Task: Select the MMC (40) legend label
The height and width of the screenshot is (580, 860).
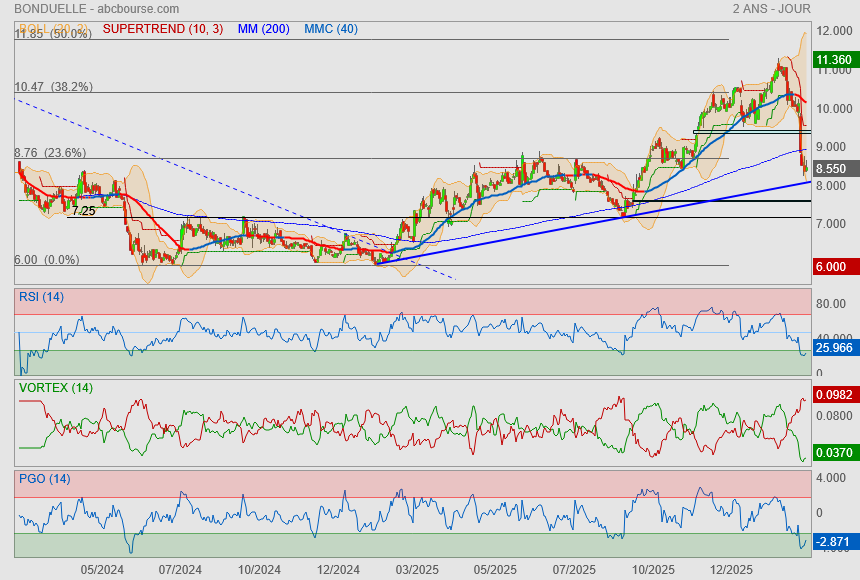Action: 330,29
